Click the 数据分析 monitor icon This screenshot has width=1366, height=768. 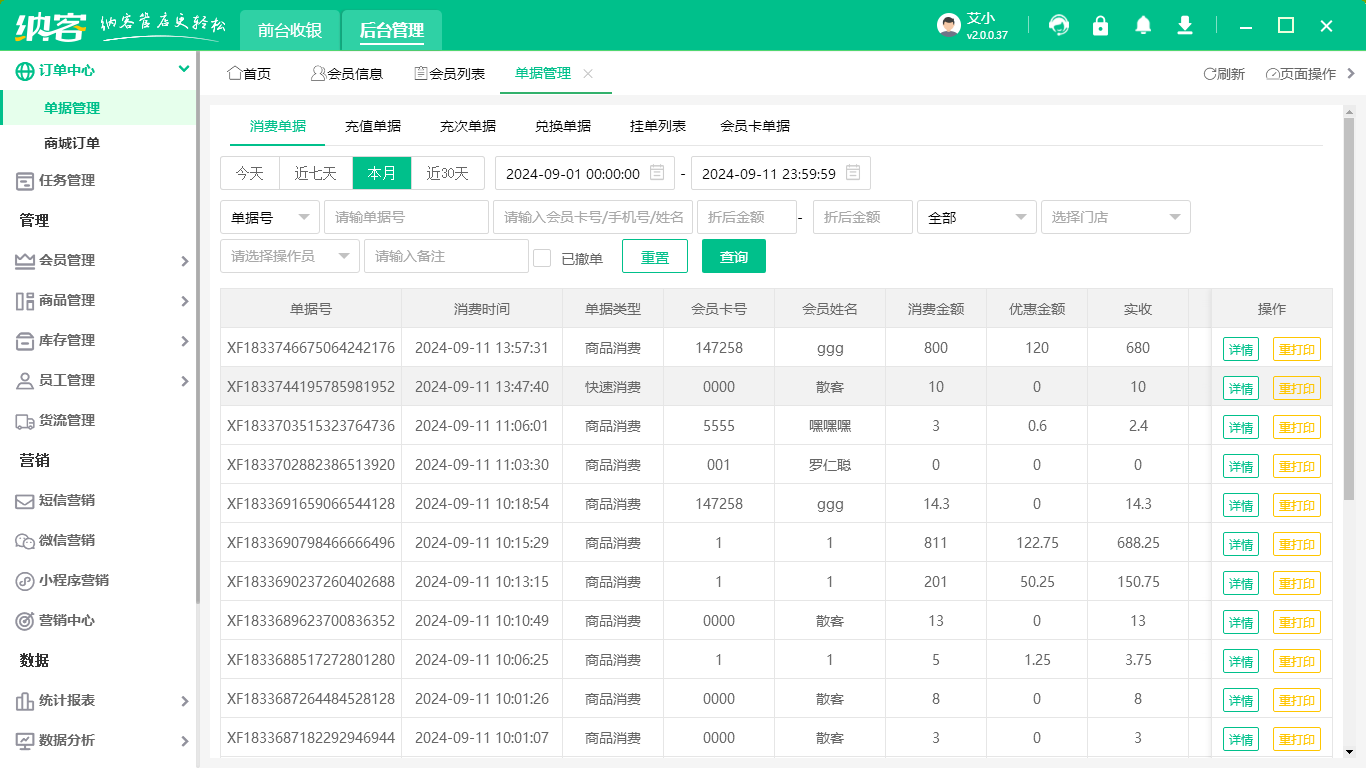click(25, 741)
